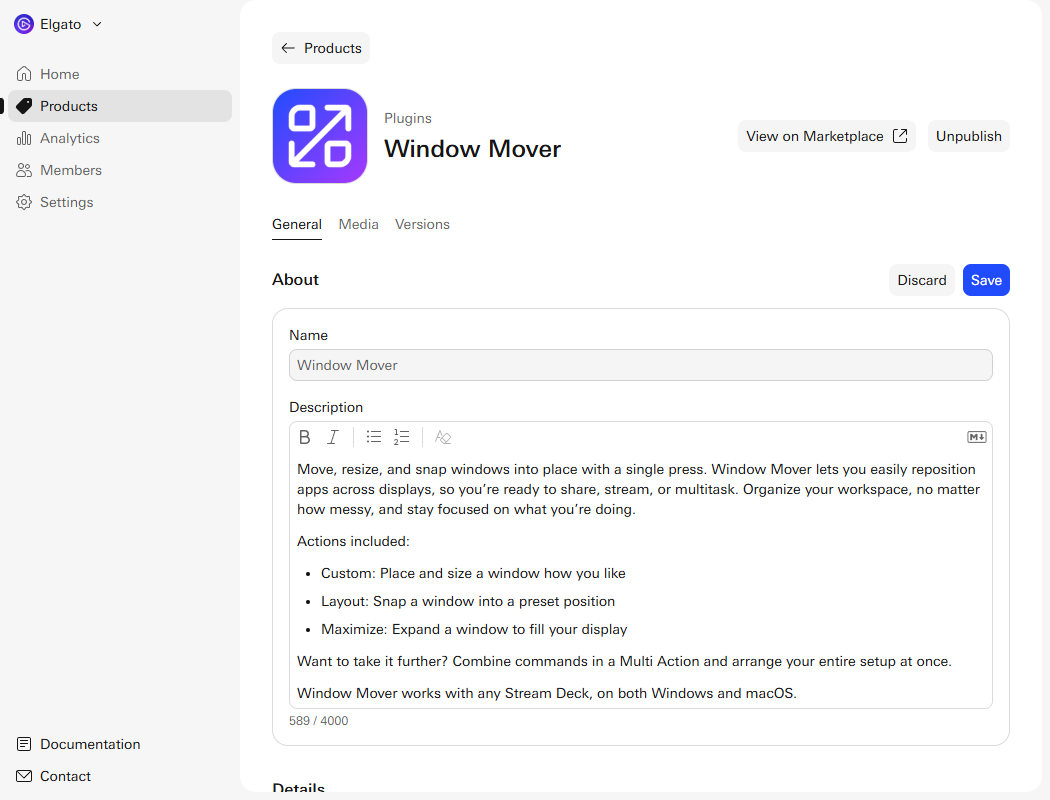The height and width of the screenshot is (800, 1050).
Task: Click the Bold formatting icon
Action: 305,437
